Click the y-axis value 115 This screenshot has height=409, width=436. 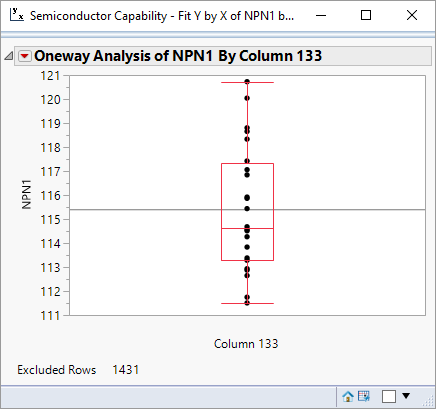pos(50,220)
